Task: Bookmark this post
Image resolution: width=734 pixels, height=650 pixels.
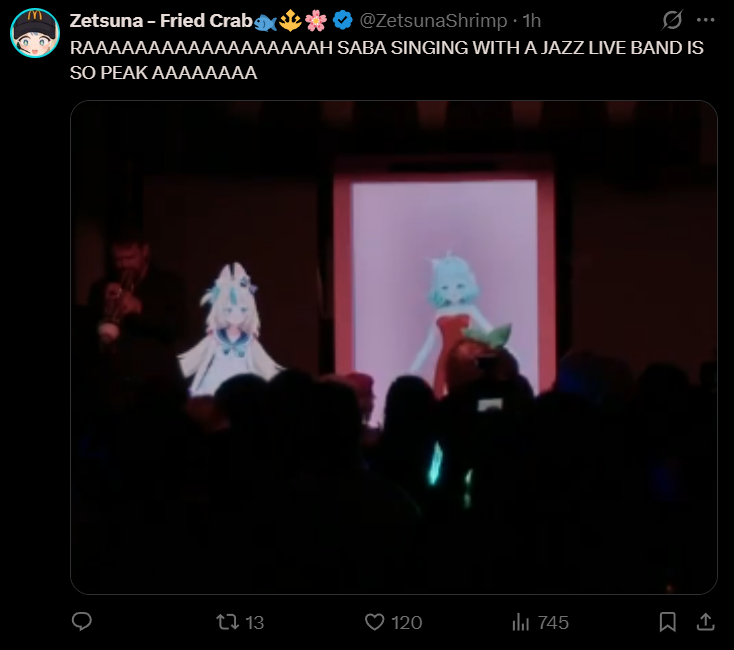Action: point(668,622)
